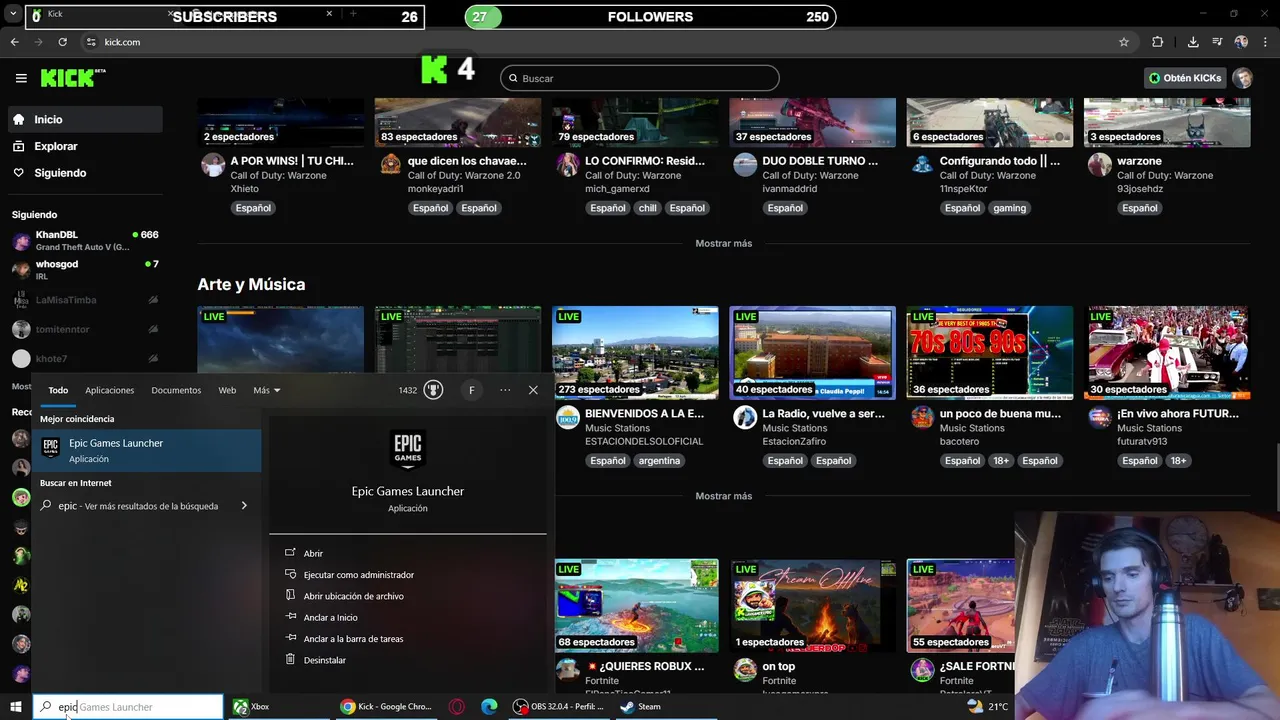Select the Documentos search tab
Screen dimensions: 1280x720
click(176, 390)
